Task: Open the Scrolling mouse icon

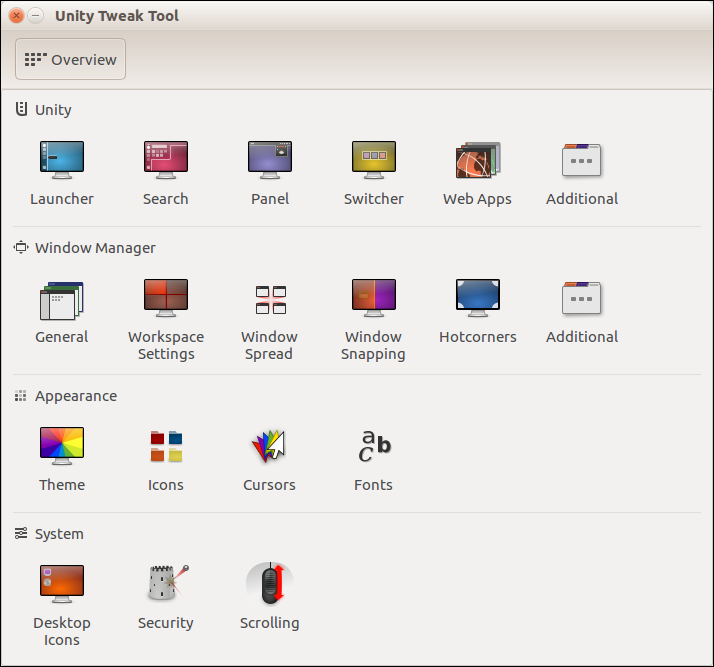Action: [x=270, y=583]
